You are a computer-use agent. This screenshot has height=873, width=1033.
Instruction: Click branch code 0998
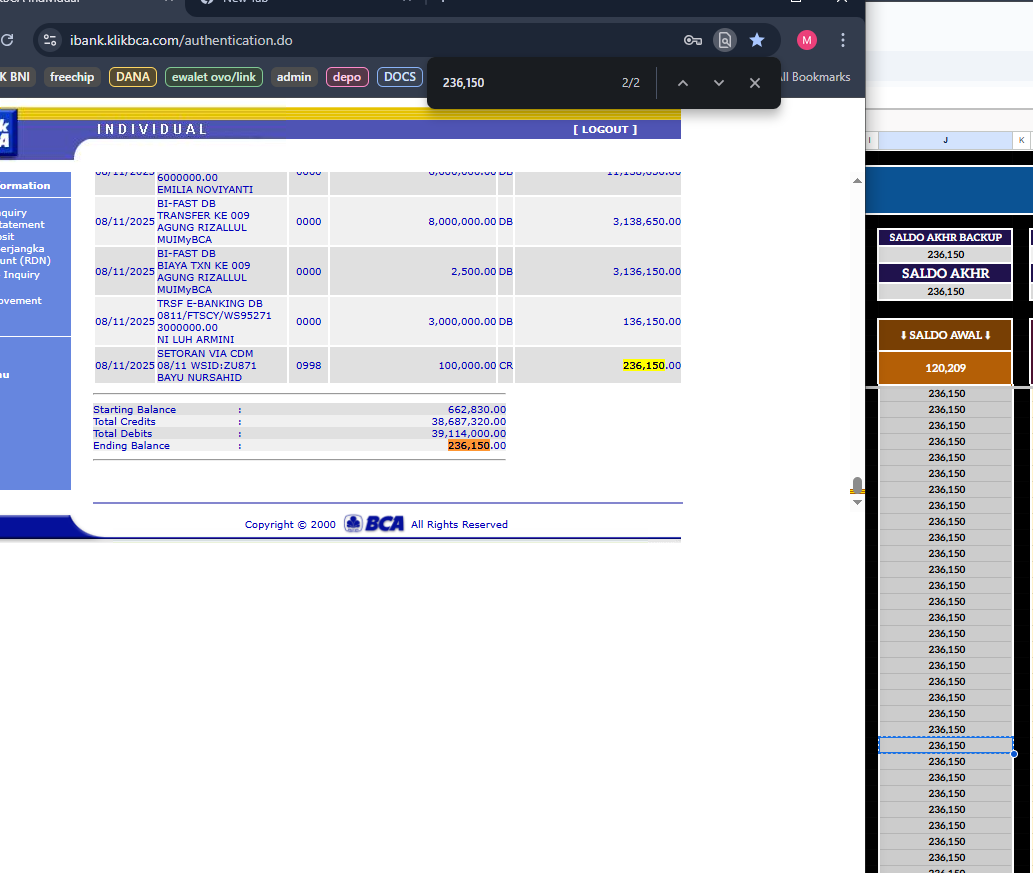[x=308, y=365]
